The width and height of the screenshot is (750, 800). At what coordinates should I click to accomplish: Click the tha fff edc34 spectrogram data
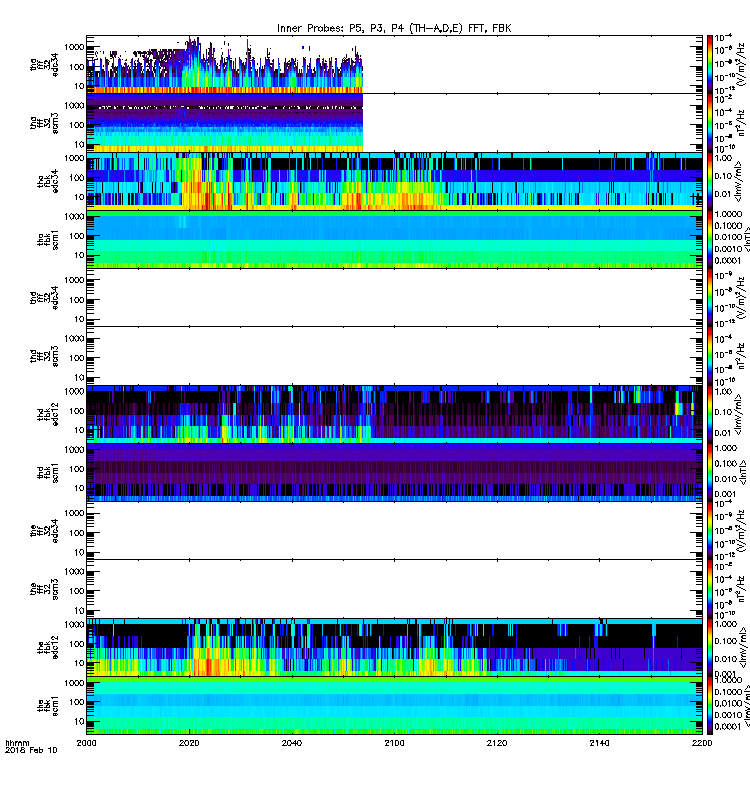click(224, 65)
